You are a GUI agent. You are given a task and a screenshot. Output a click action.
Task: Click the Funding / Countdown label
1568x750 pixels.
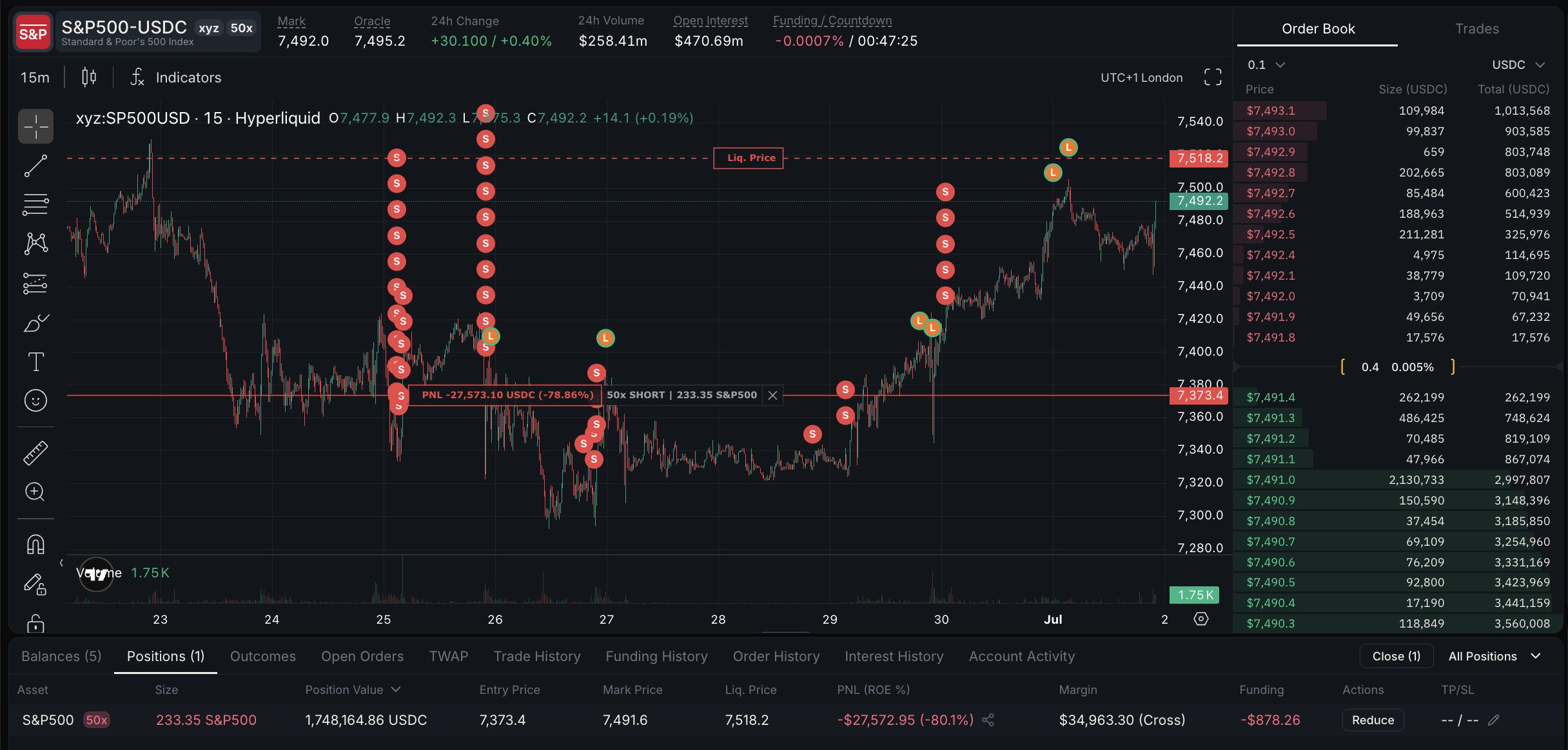(x=832, y=21)
